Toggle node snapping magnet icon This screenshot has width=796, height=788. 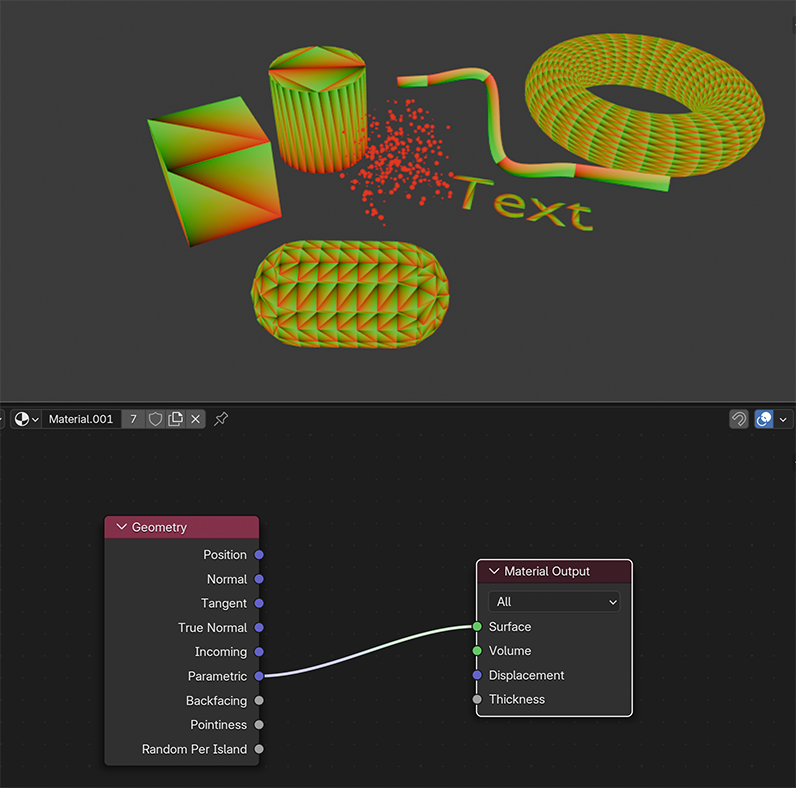pyautogui.click(x=739, y=419)
